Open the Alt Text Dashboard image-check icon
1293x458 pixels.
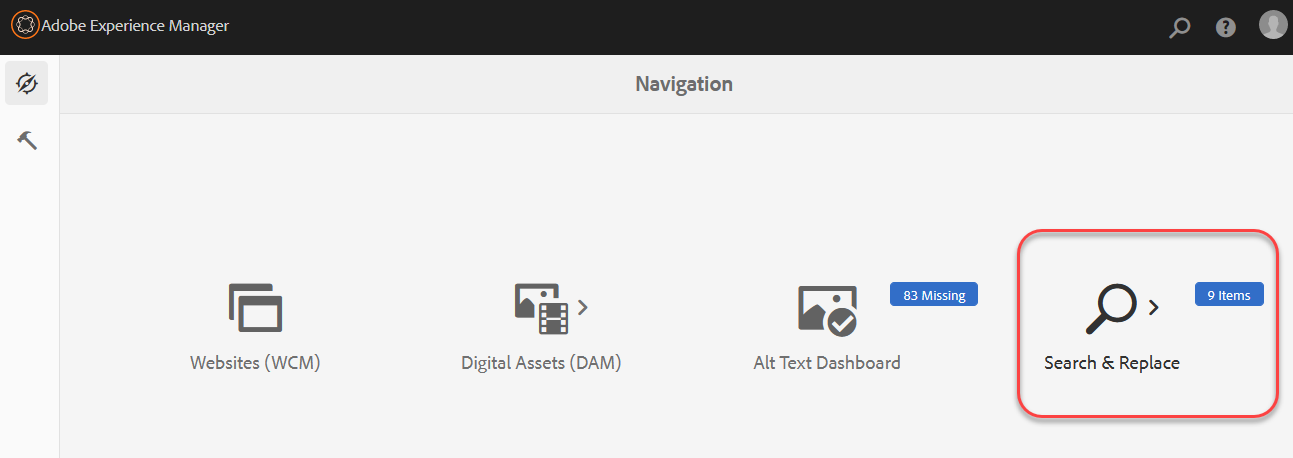[827, 311]
